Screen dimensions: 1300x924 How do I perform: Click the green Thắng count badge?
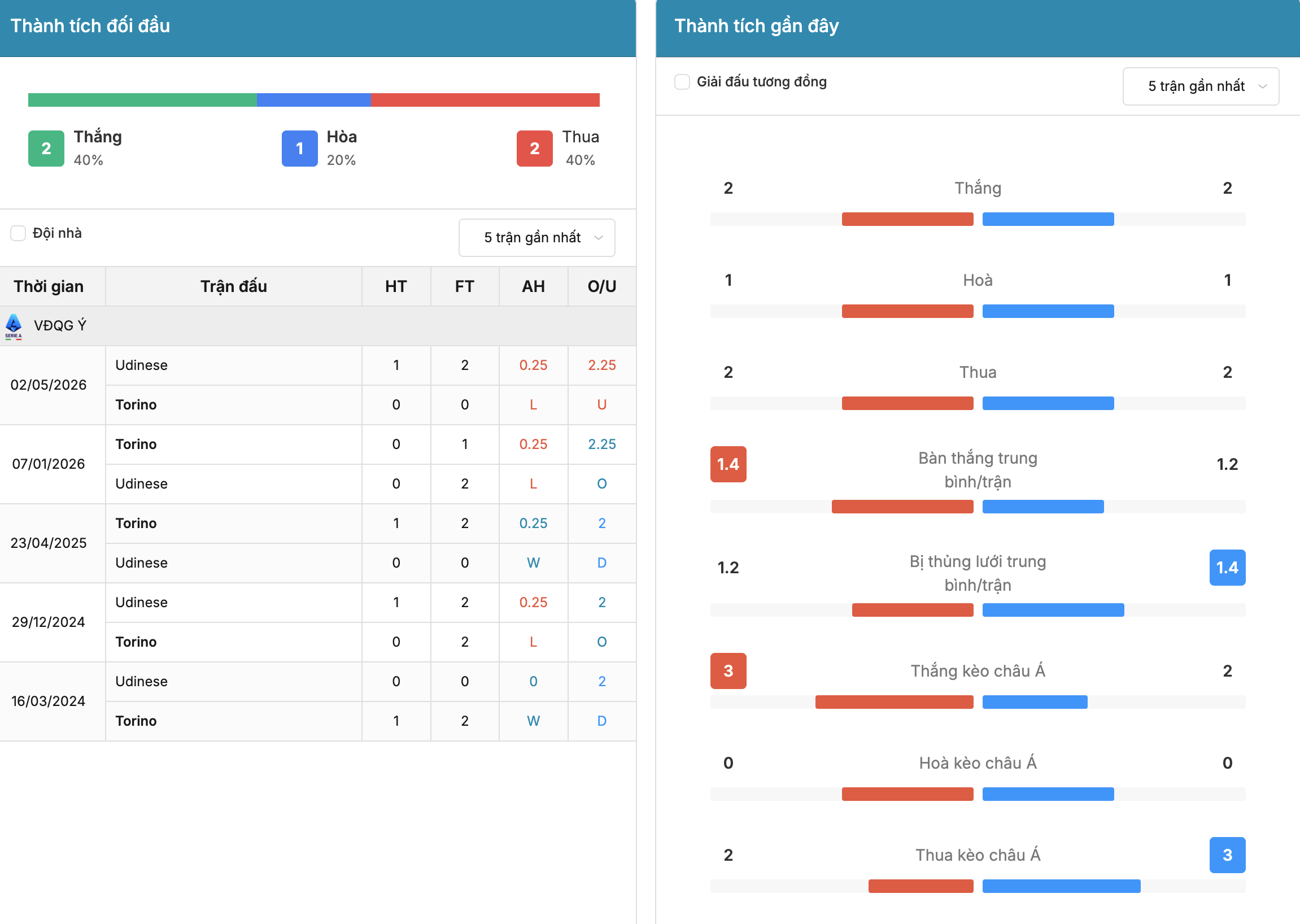click(46, 149)
